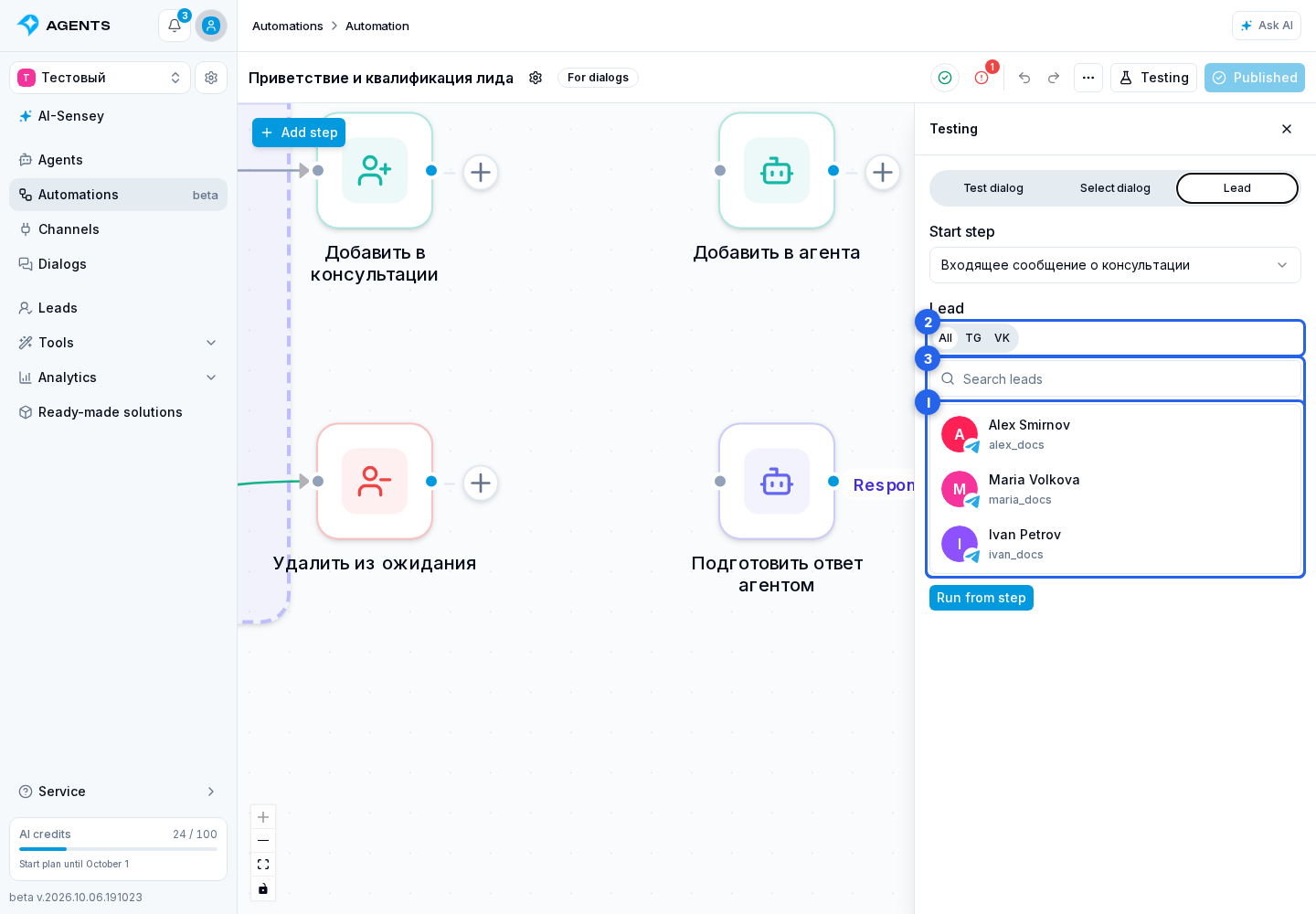Image resolution: width=1316 pixels, height=914 pixels.
Task: Open the Start step dropdown
Action: pyautogui.click(x=1115, y=265)
